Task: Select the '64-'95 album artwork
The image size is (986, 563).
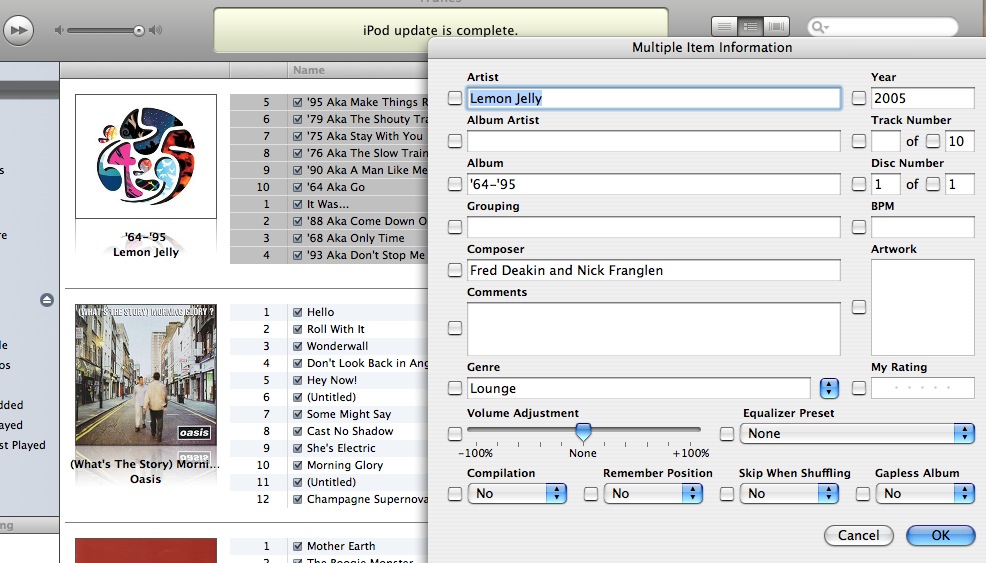Action: point(146,157)
